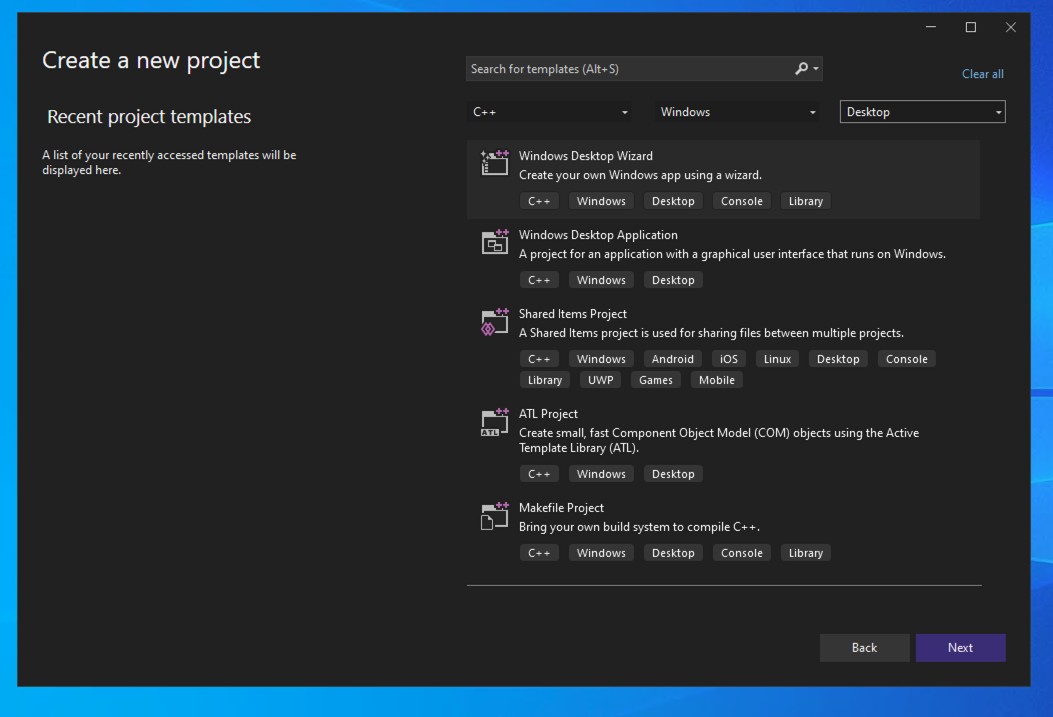This screenshot has height=717, width=1053.
Task: Click Library tag under Shared Items Project
Action: pos(545,380)
